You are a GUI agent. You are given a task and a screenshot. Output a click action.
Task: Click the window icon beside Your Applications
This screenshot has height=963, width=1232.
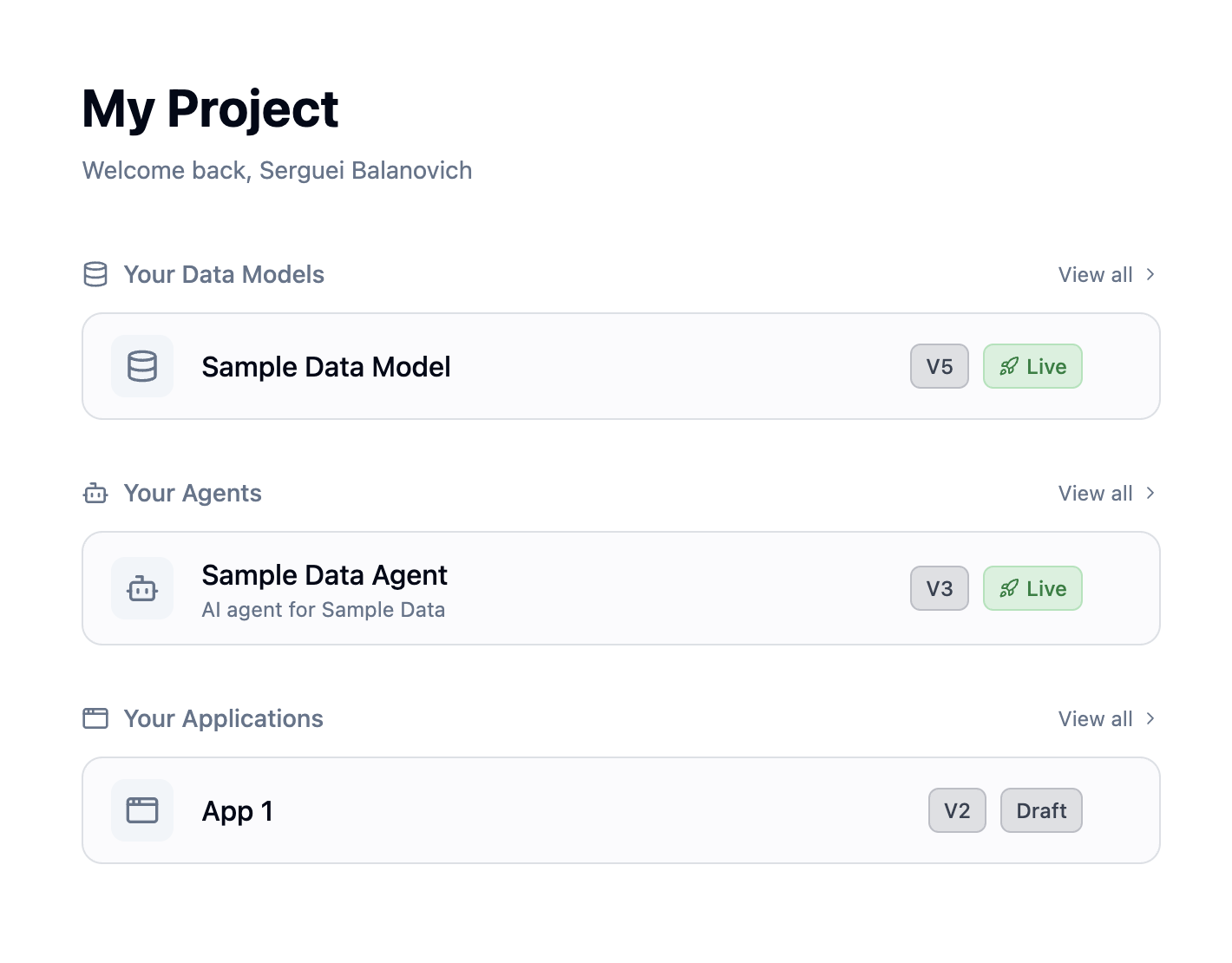(95, 718)
